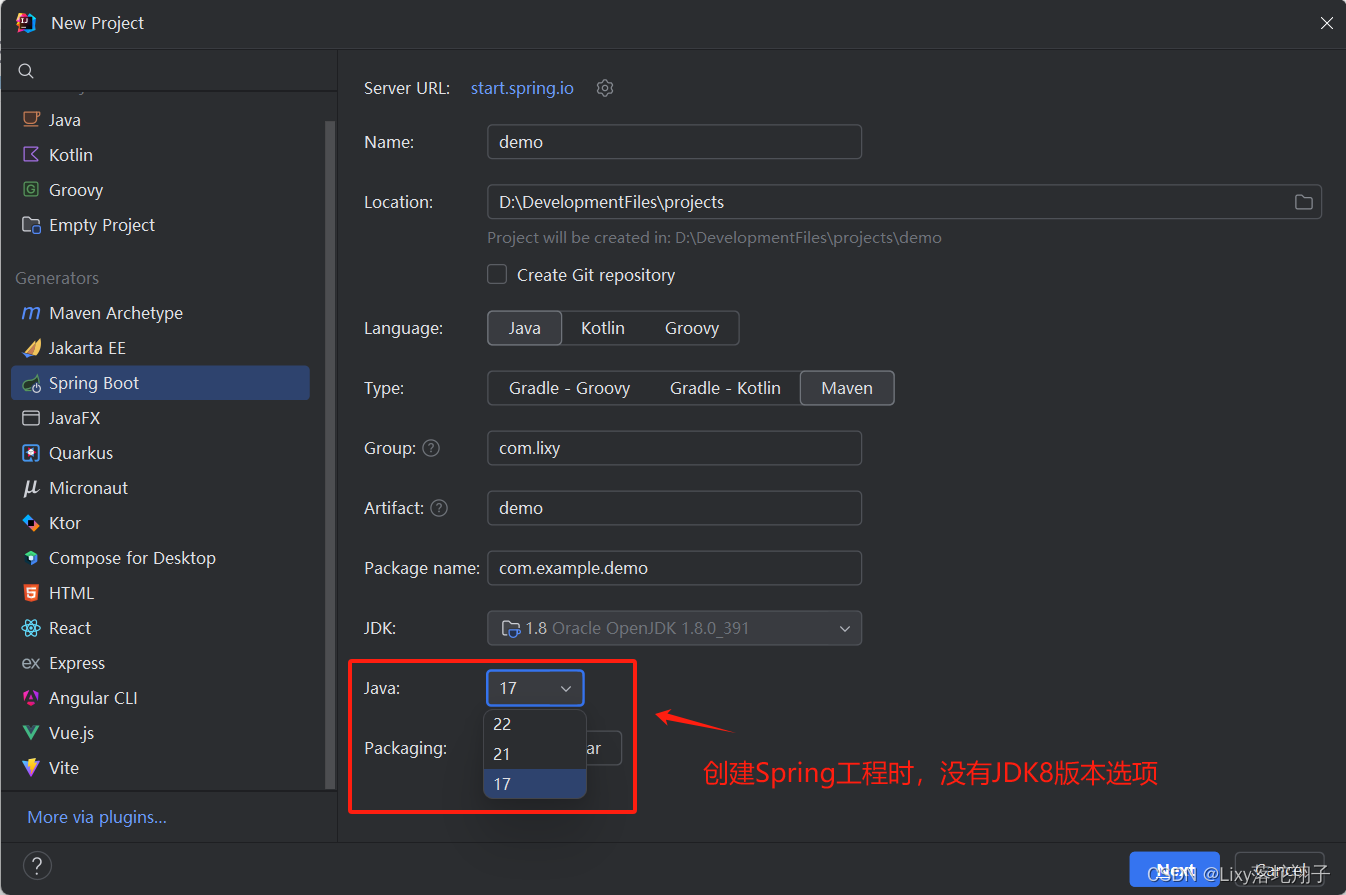
Task: Edit the Artifact field
Action: click(x=674, y=508)
